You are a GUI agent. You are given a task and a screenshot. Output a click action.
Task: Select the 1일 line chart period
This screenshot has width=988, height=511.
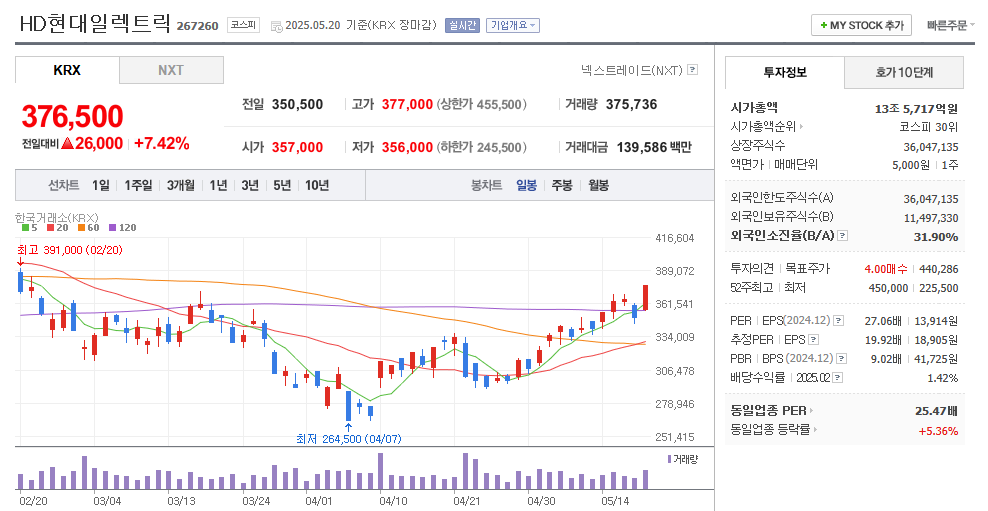(100, 185)
